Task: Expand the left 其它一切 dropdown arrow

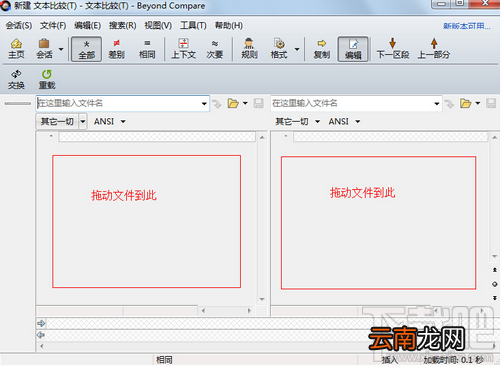Action: [83, 121]
